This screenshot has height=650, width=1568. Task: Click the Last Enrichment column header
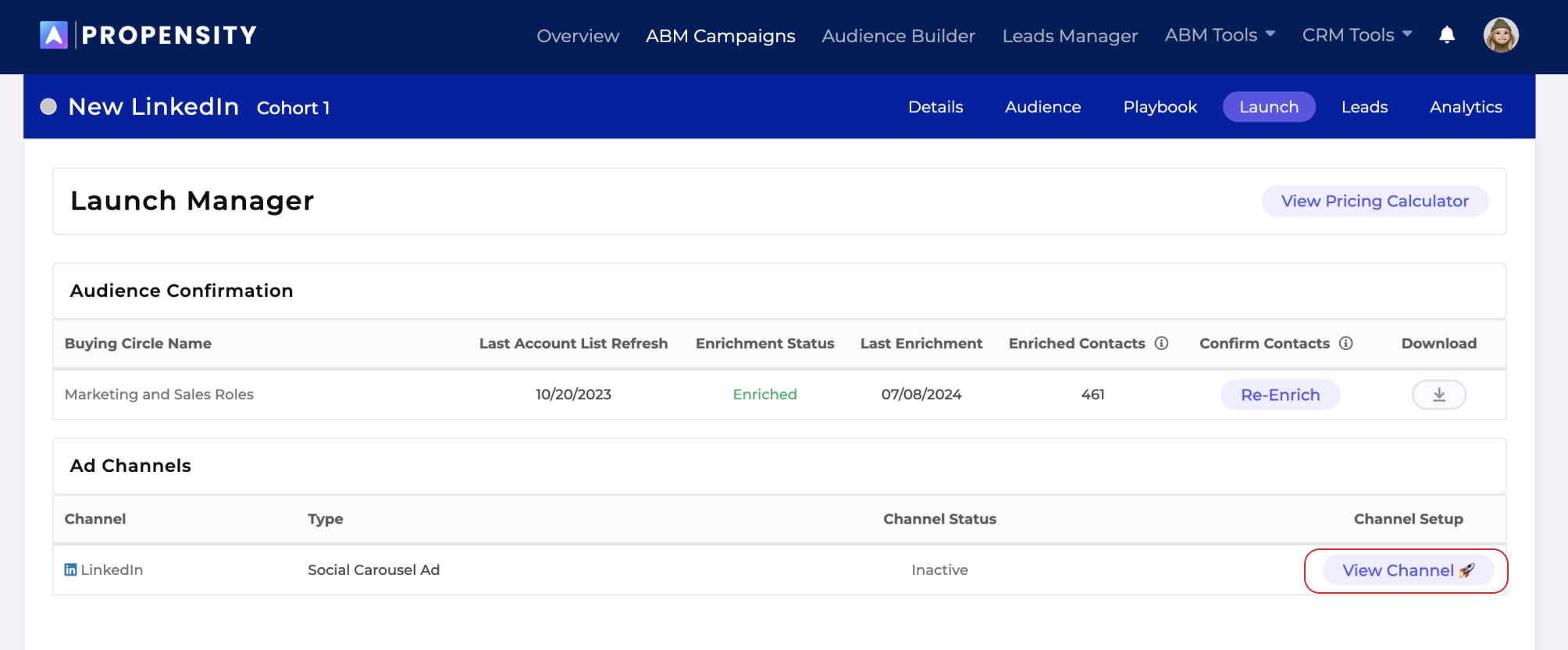921,343
